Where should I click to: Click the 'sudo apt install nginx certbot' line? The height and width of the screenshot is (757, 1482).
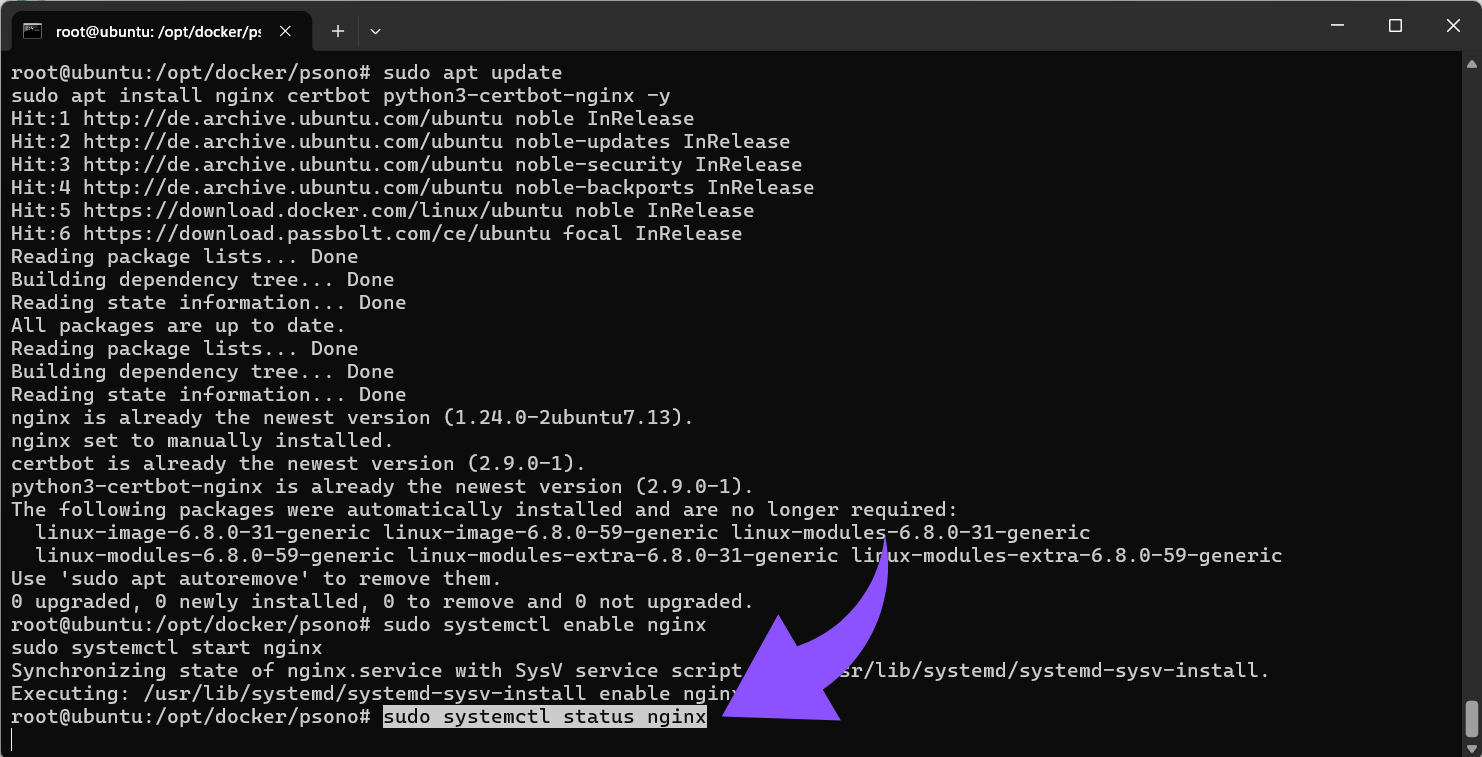tap(341, 96)
